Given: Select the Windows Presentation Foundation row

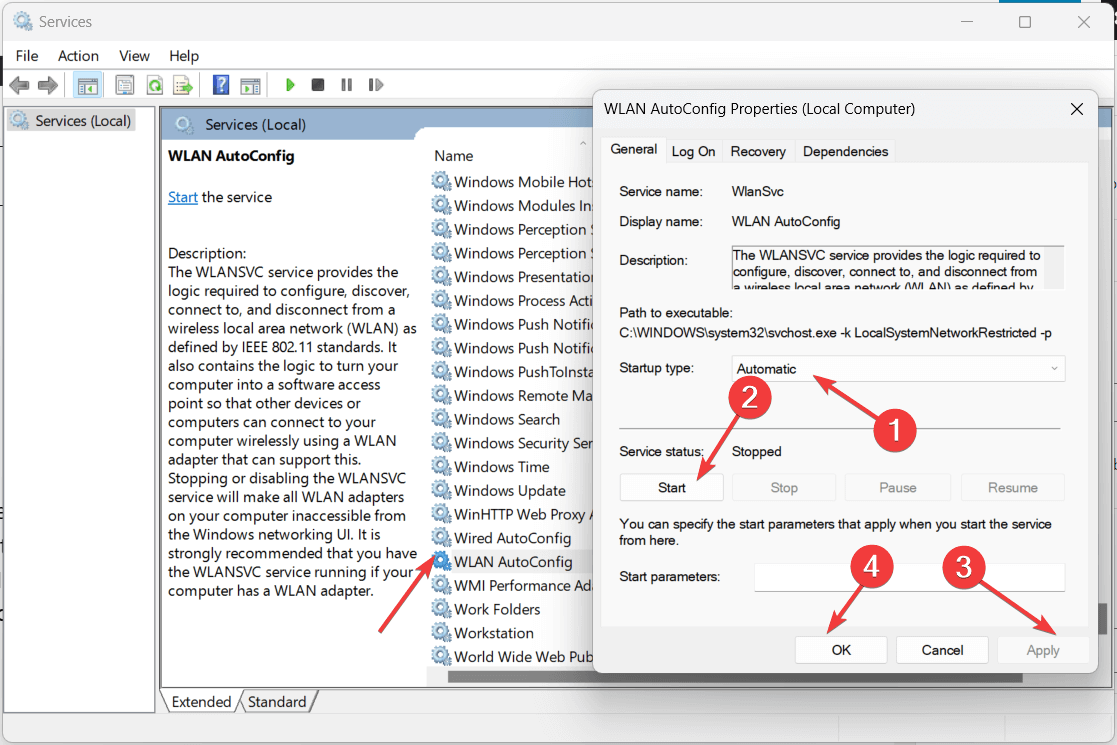Looking at the screenshot, I should coord(512,276).
